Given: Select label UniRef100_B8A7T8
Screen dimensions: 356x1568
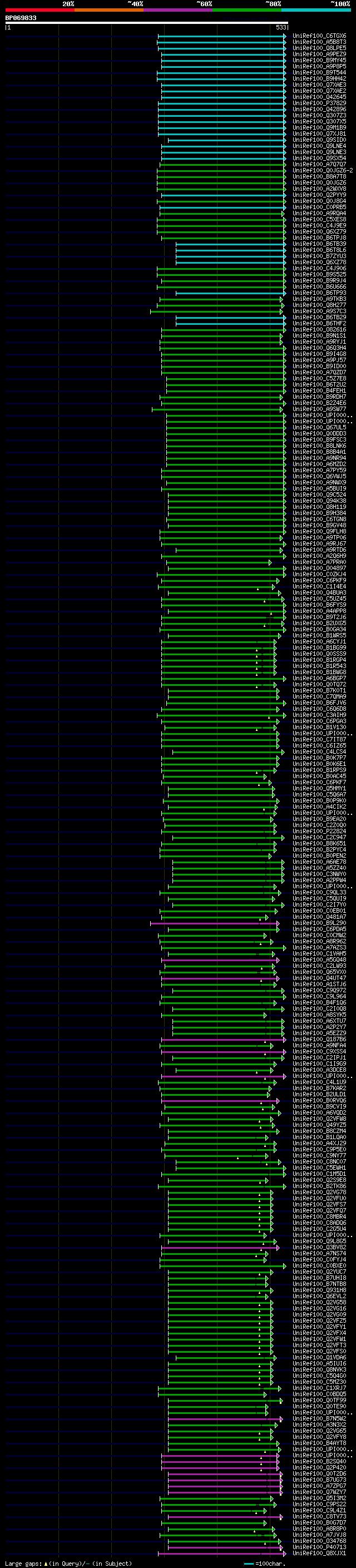Looking at the screenshot, I should coord(319,176).
